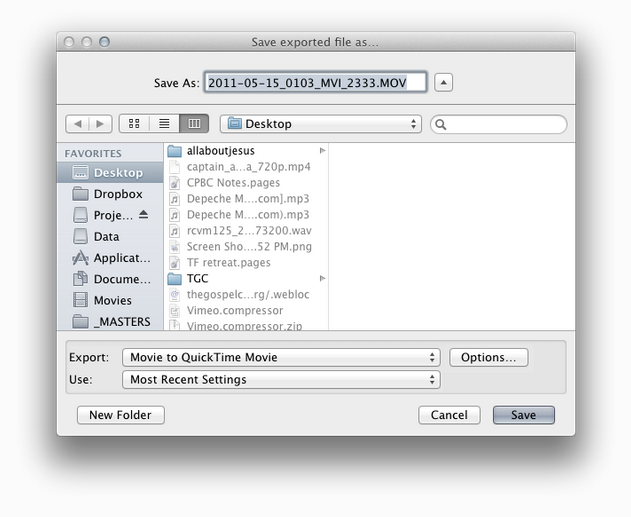The width and height of the screenshot is (631, 517).
Task: Click the Options… button
Action: click(x=489, y=357)
